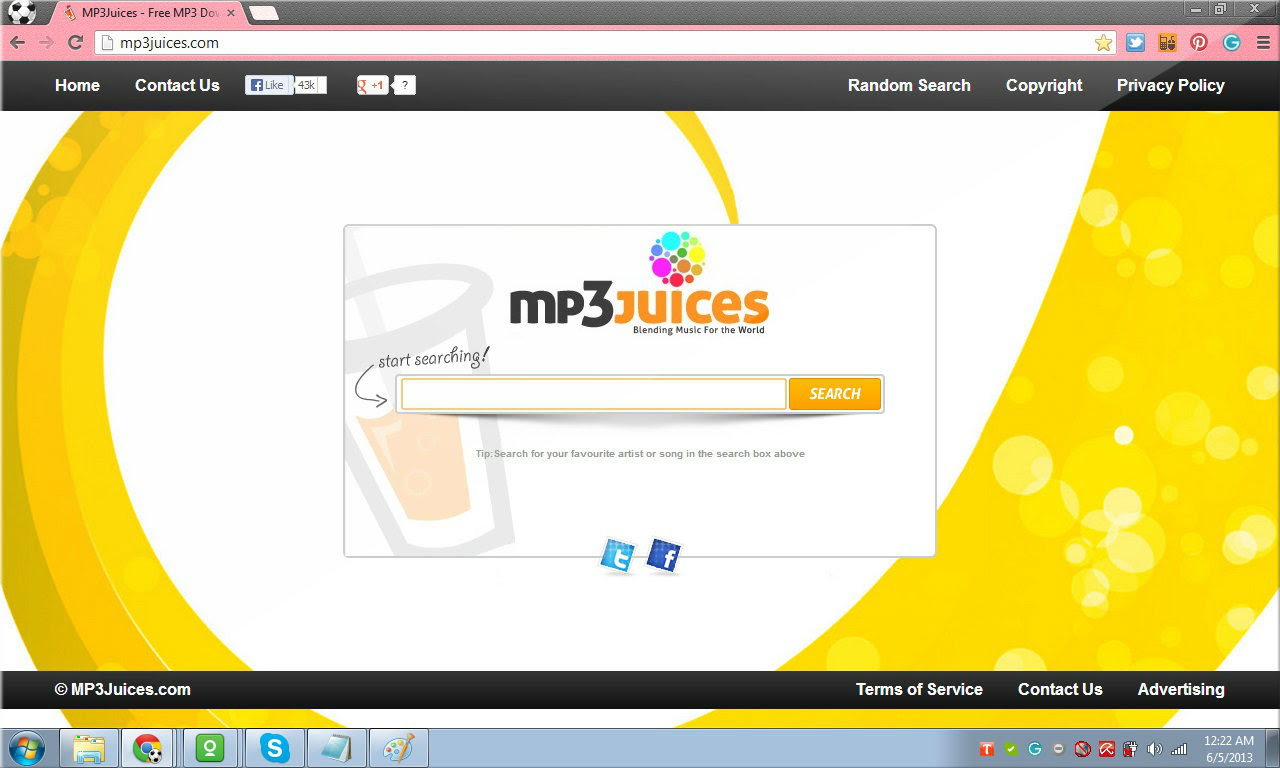Open the Privacy Policy nav link

point(1170,85)
